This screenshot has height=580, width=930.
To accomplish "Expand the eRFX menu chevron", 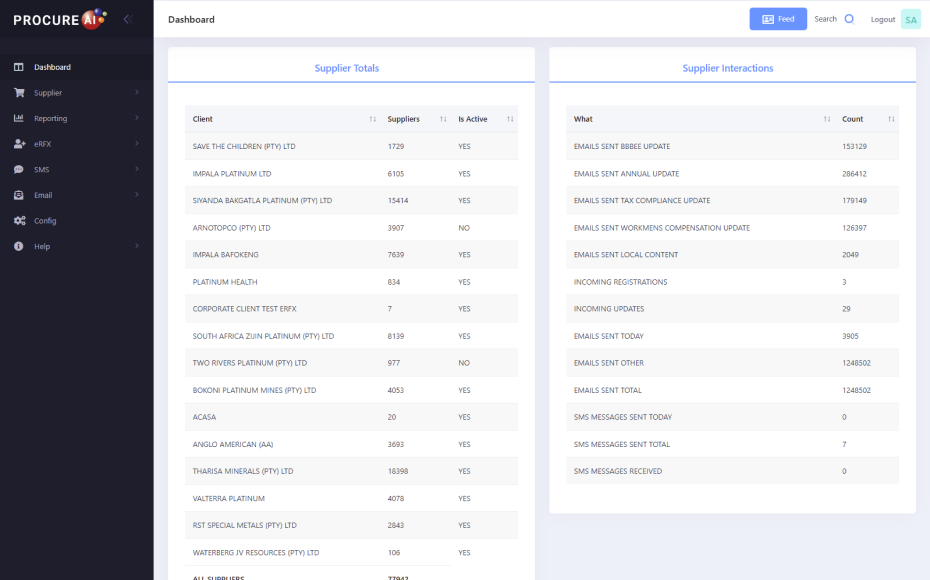I will (137, 143).
